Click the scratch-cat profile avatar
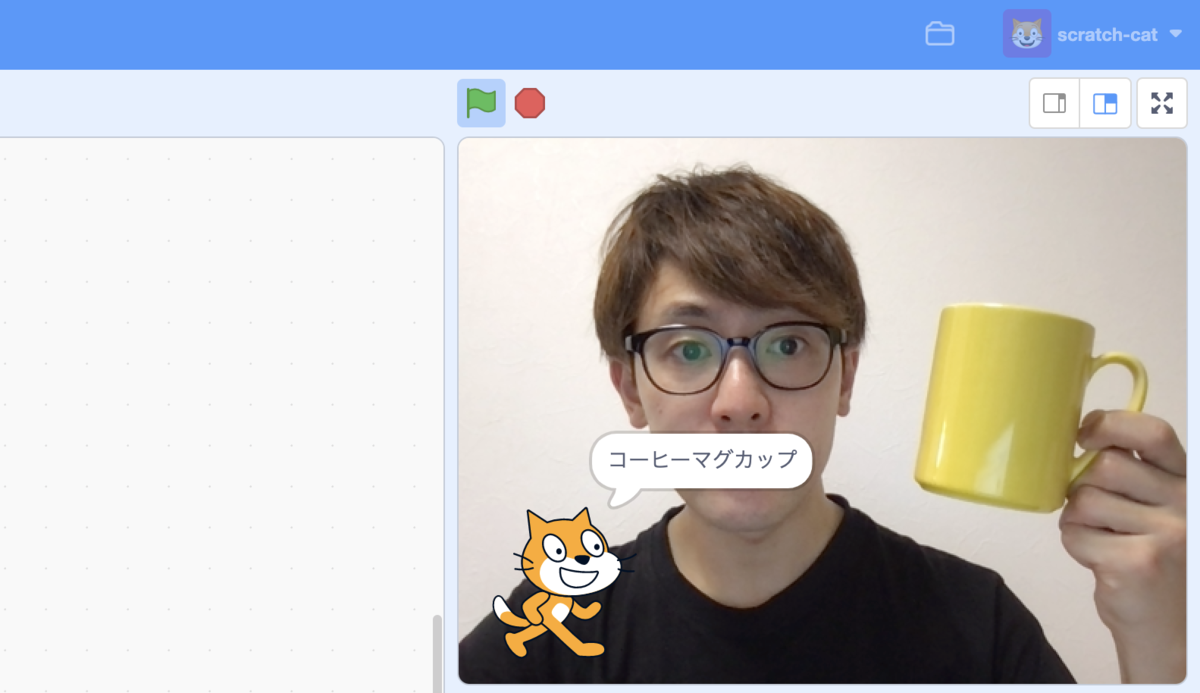This screenshot has width=1200, height=693. coord(1026,34)
